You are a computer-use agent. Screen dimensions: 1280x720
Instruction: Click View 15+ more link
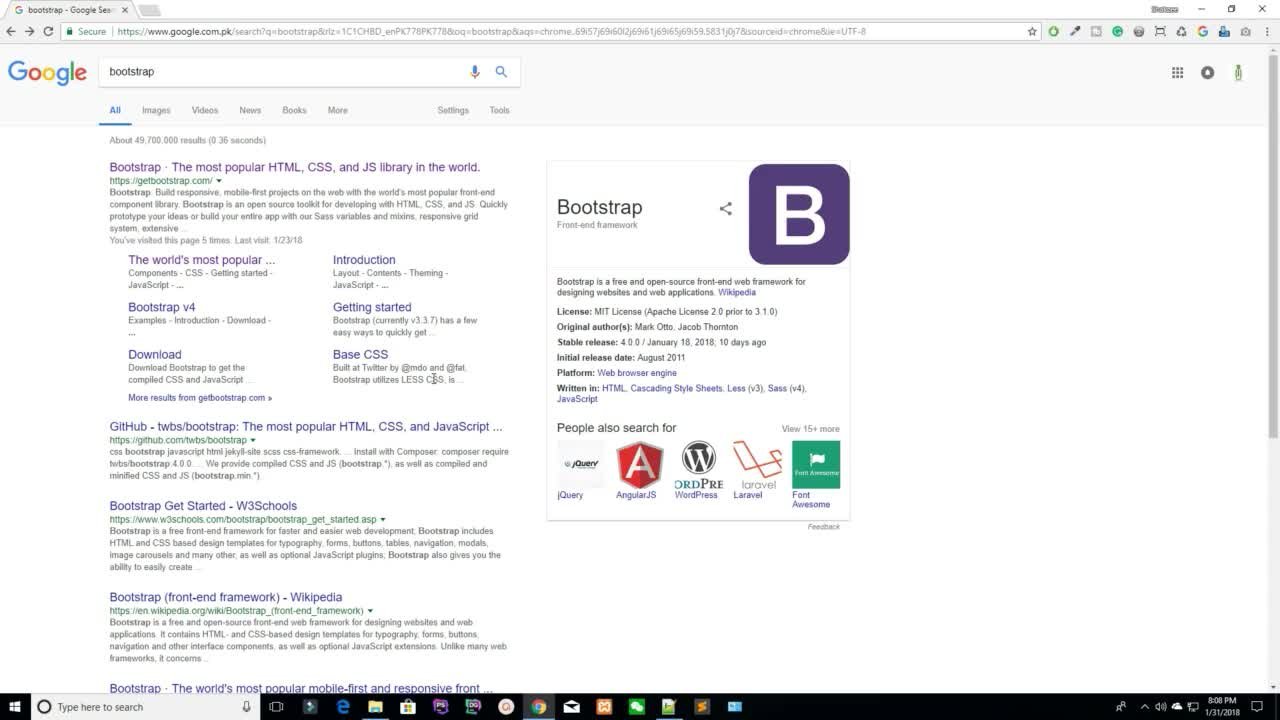[810, 429]
